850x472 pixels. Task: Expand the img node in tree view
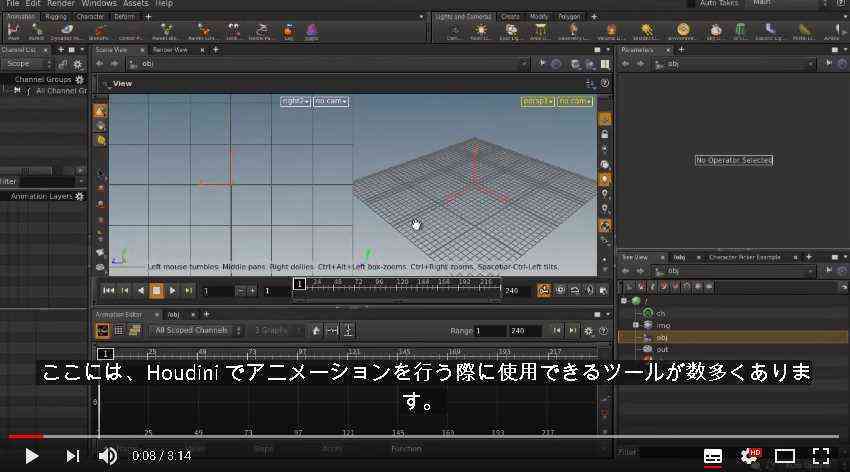(x=636, y=325)
